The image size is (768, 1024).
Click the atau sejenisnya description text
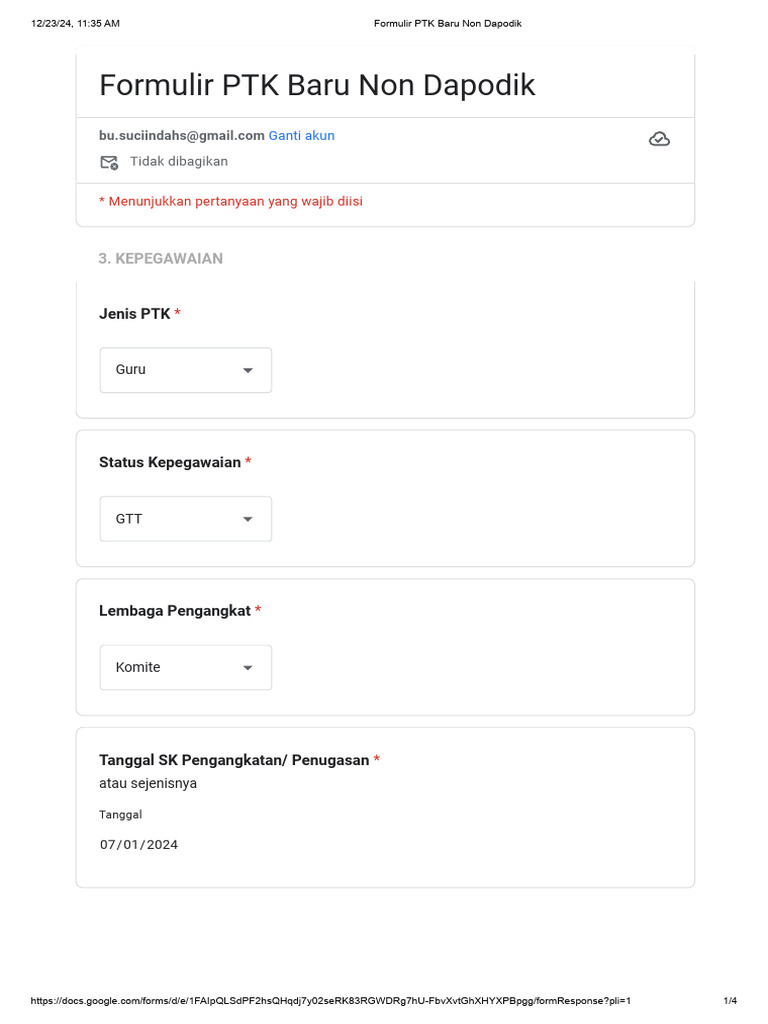pos(148,783)
